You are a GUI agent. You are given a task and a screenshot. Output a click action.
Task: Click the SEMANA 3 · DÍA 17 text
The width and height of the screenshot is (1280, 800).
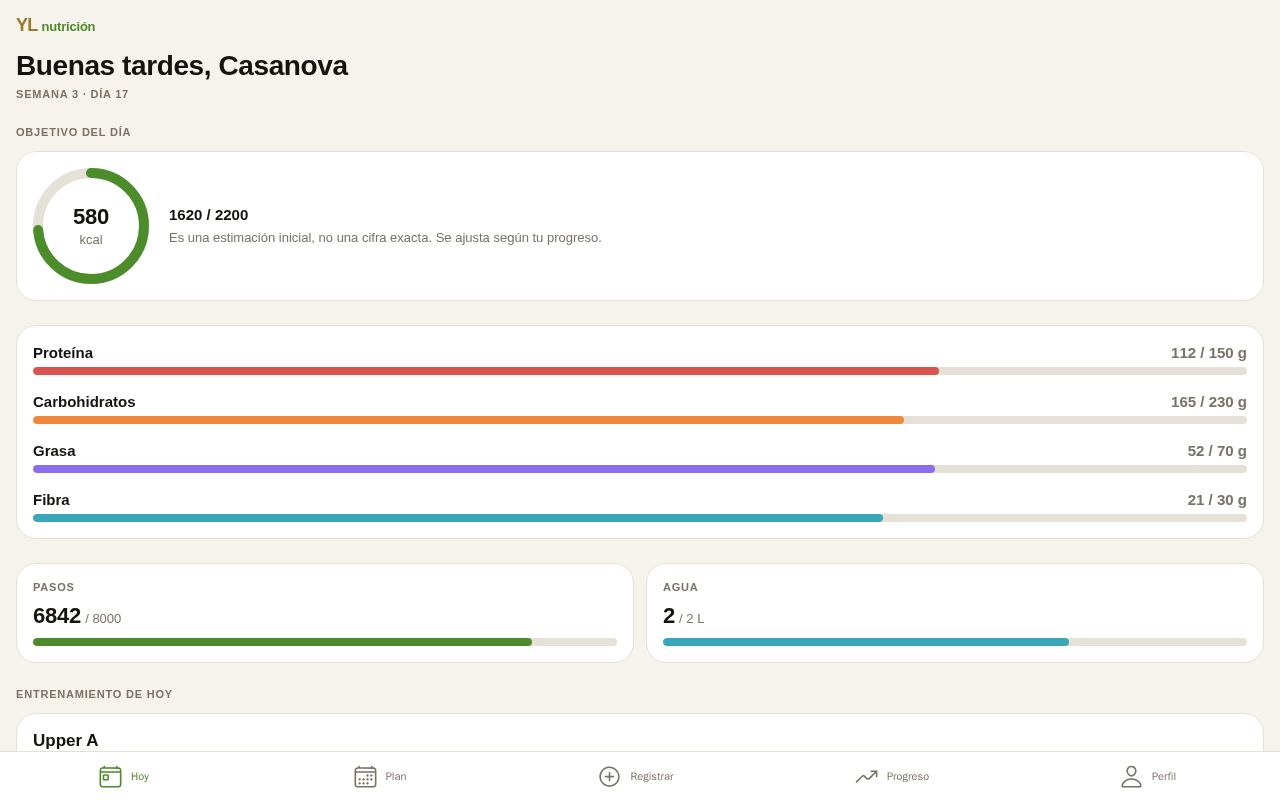[72, 94]
